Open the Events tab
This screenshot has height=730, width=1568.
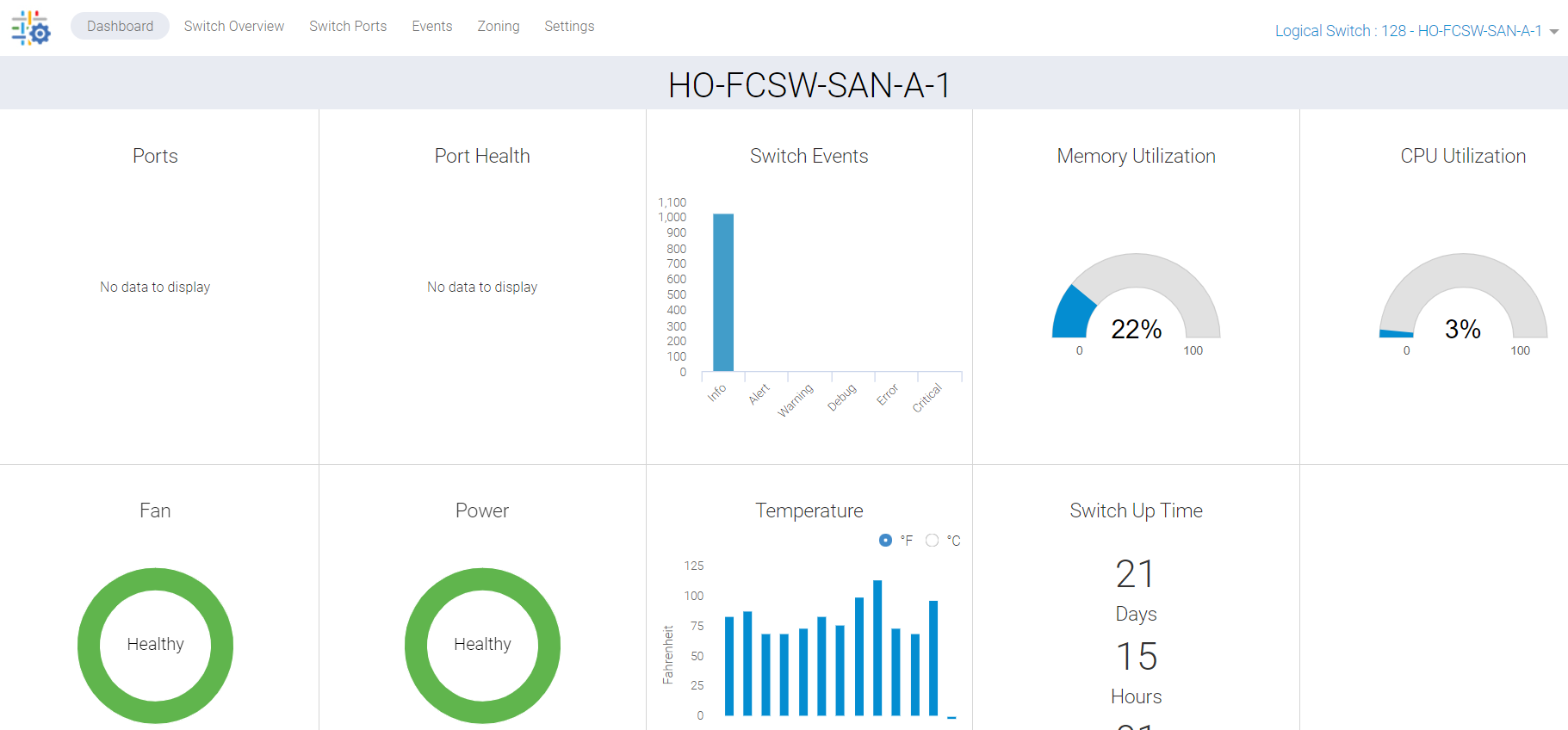(431, 26)
